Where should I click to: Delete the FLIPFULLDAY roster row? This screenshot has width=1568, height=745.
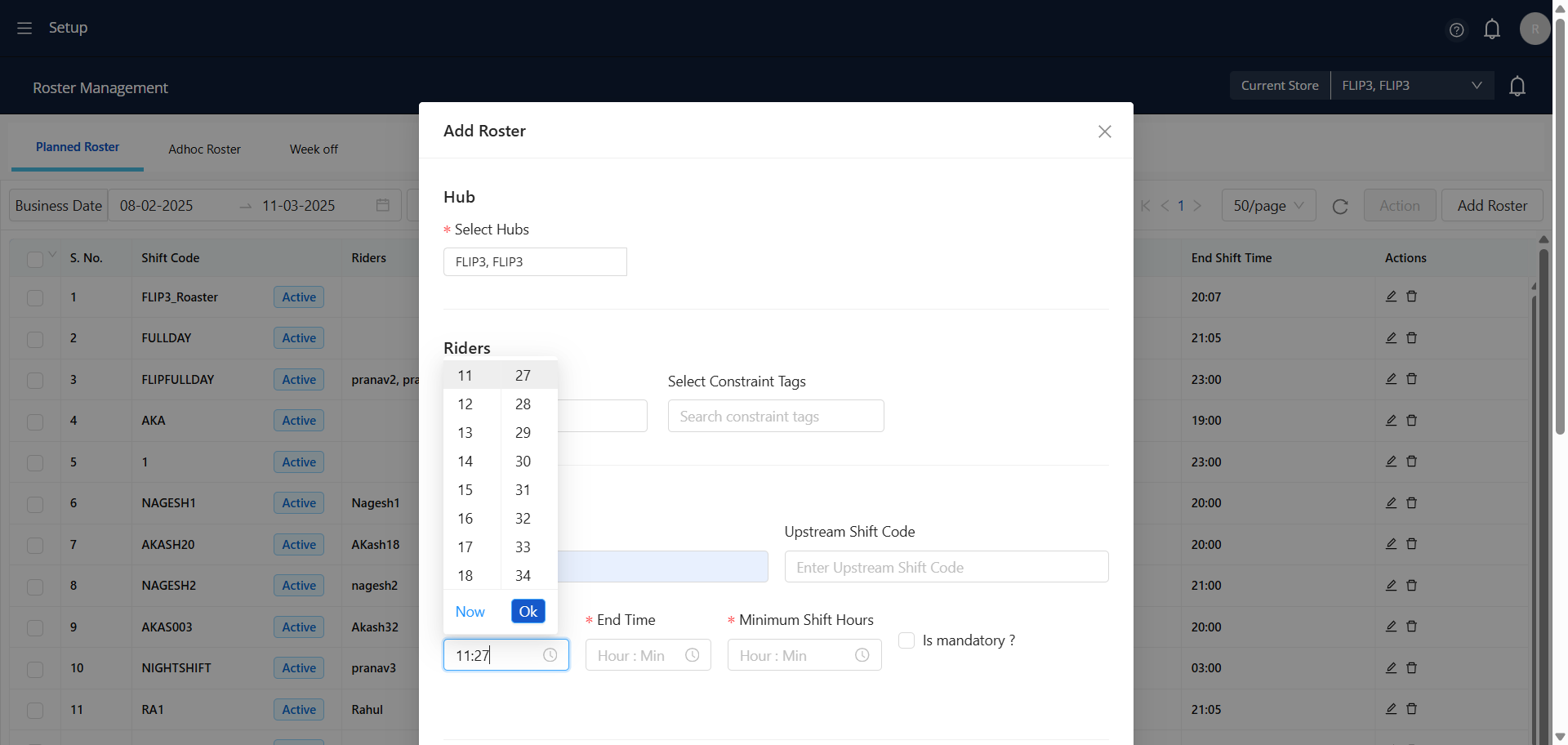[x=1411, y=379]
